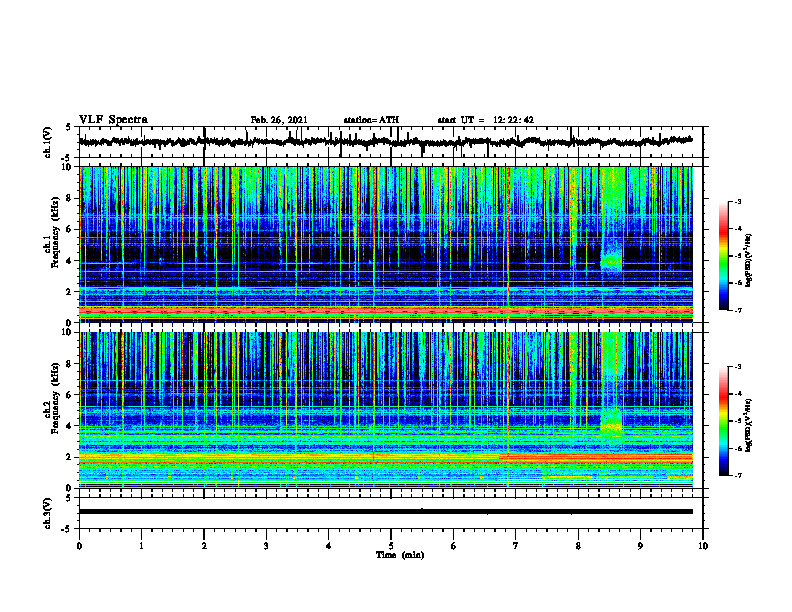Click the ch.3 flat black waveform trace
Image resolution: width=792 pixels, height=612 pixels.
click(385, 512)
